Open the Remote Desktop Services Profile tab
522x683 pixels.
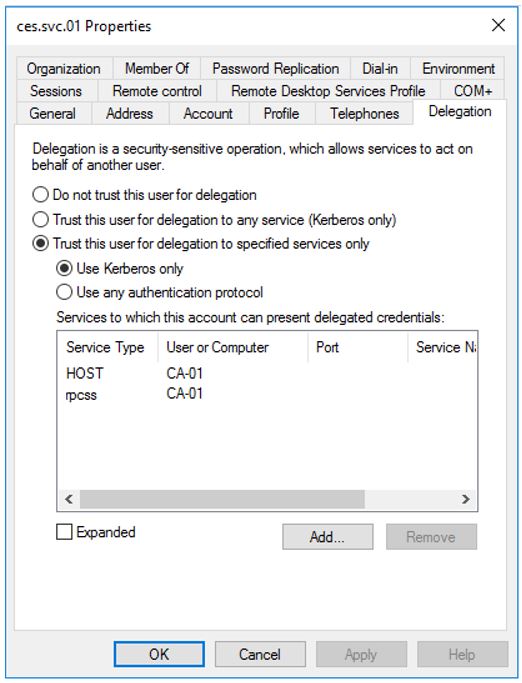tap(328, 91)
